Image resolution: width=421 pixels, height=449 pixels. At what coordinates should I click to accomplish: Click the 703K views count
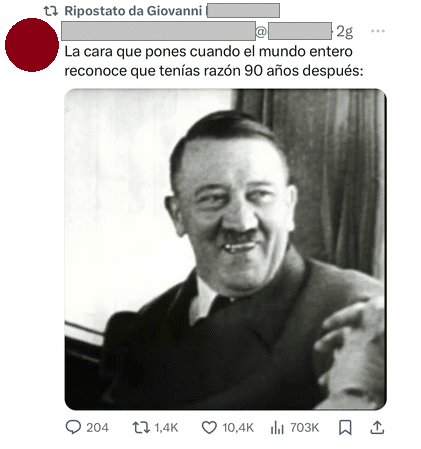tap(305, 427)
